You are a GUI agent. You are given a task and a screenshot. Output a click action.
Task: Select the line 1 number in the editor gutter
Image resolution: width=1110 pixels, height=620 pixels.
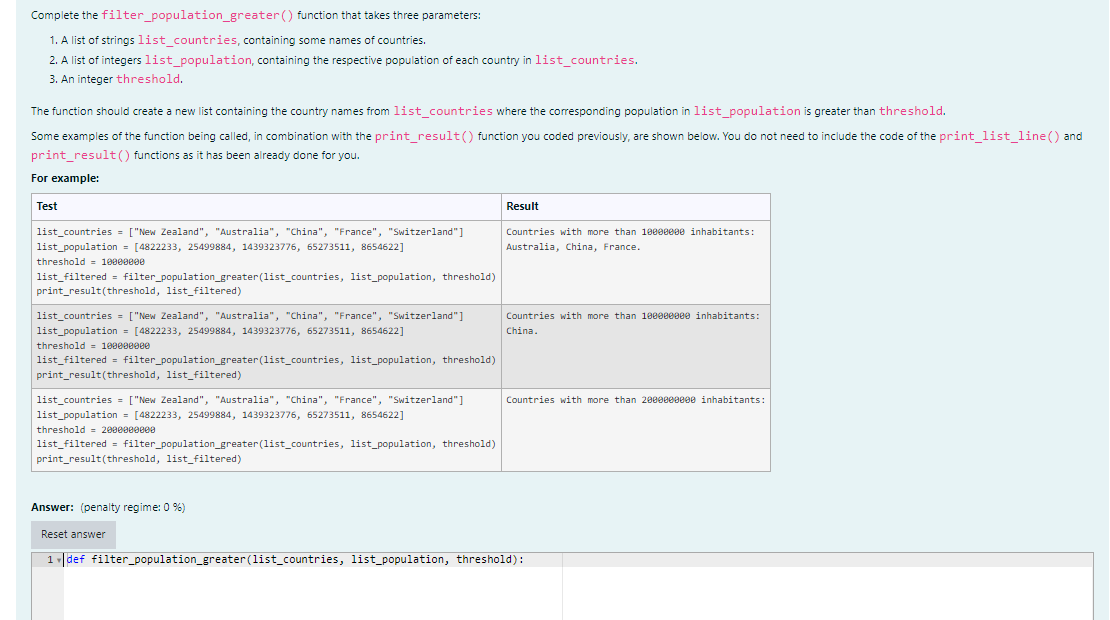50,560
